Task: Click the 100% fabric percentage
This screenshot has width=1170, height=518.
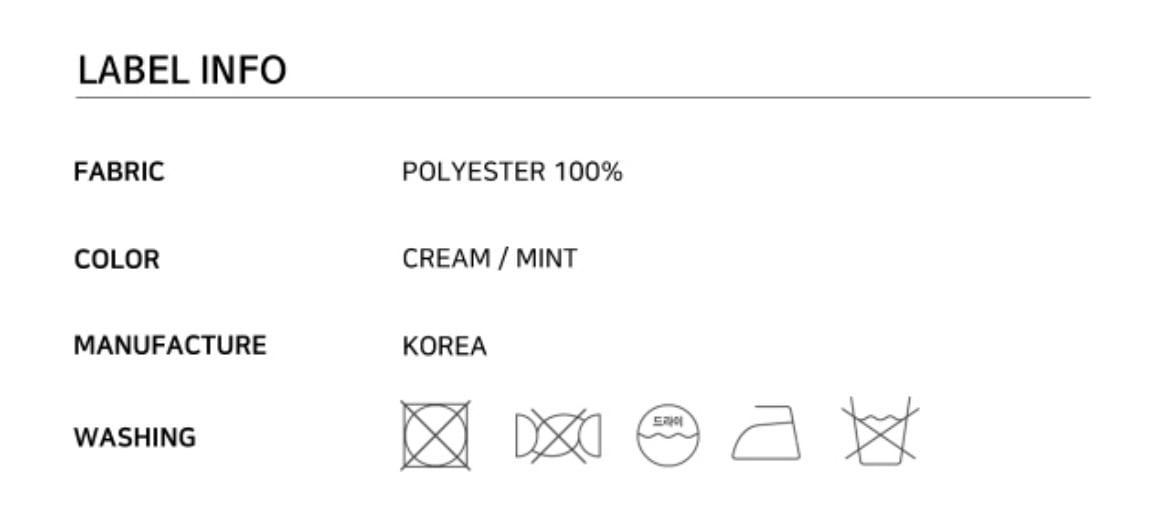Action: coord(588,172)
